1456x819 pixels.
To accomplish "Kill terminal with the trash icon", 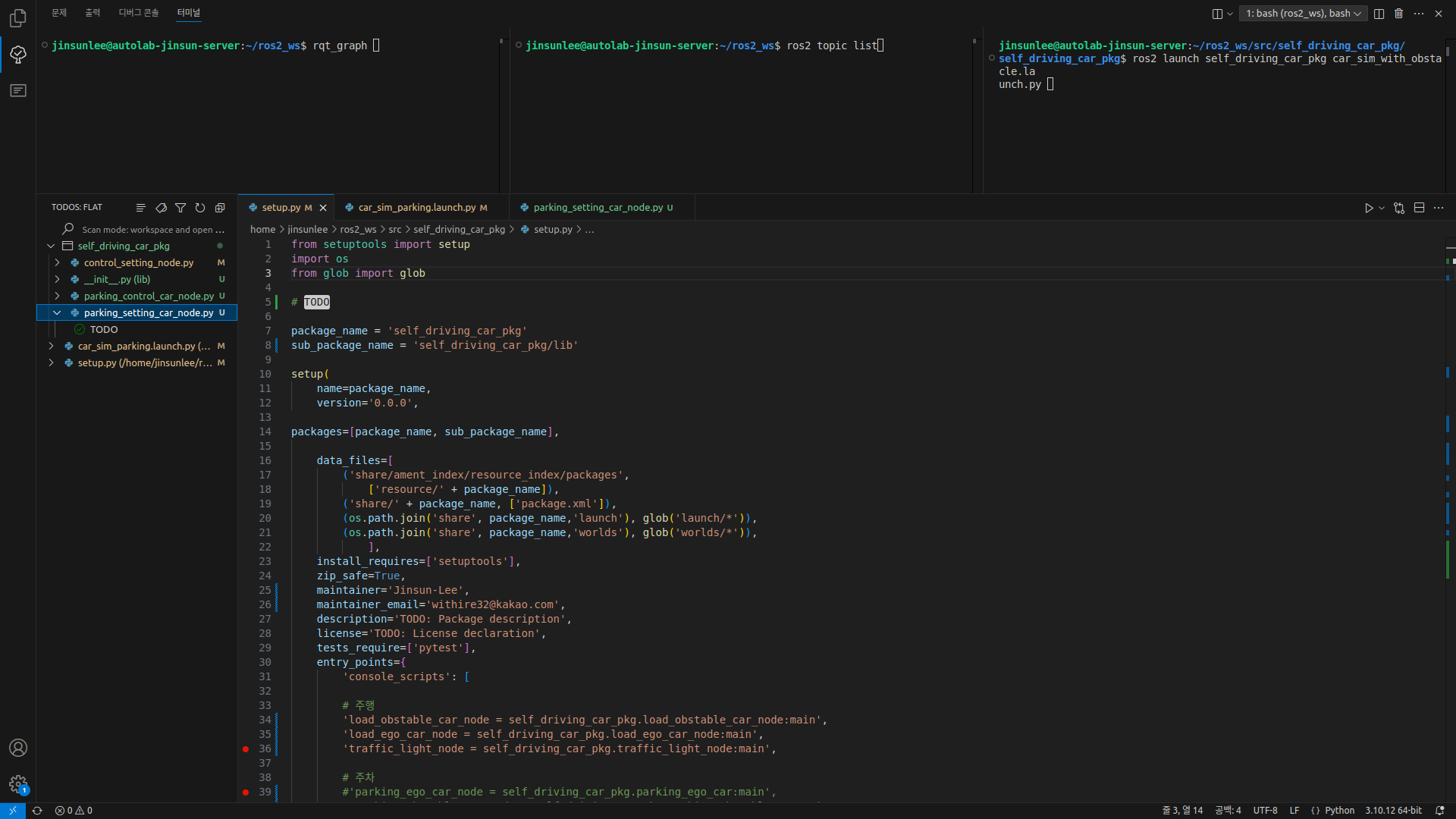I will point(1399,14).
